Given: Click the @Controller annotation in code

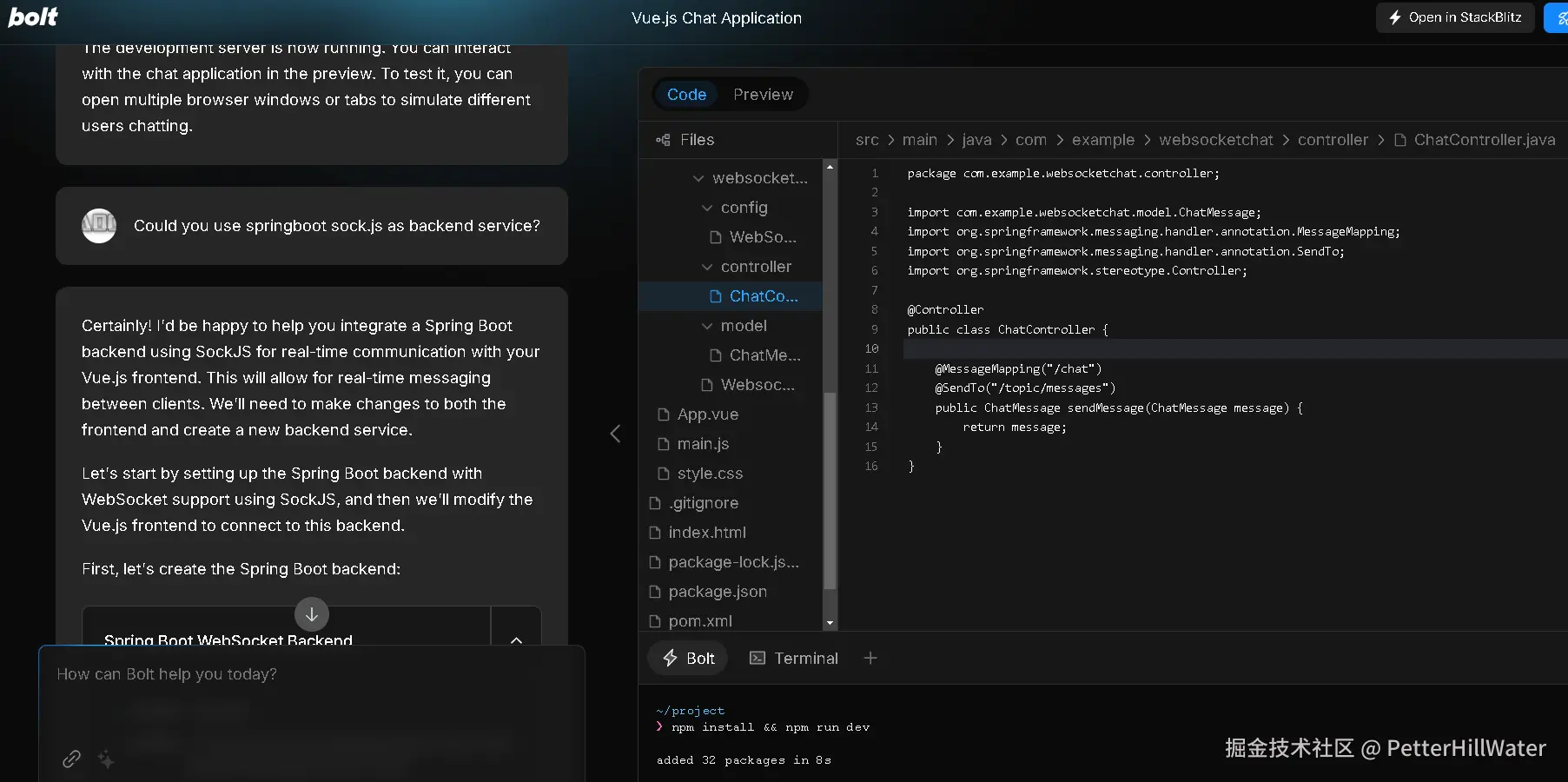Looking at the screenshot, I should (x=945, y=309).
